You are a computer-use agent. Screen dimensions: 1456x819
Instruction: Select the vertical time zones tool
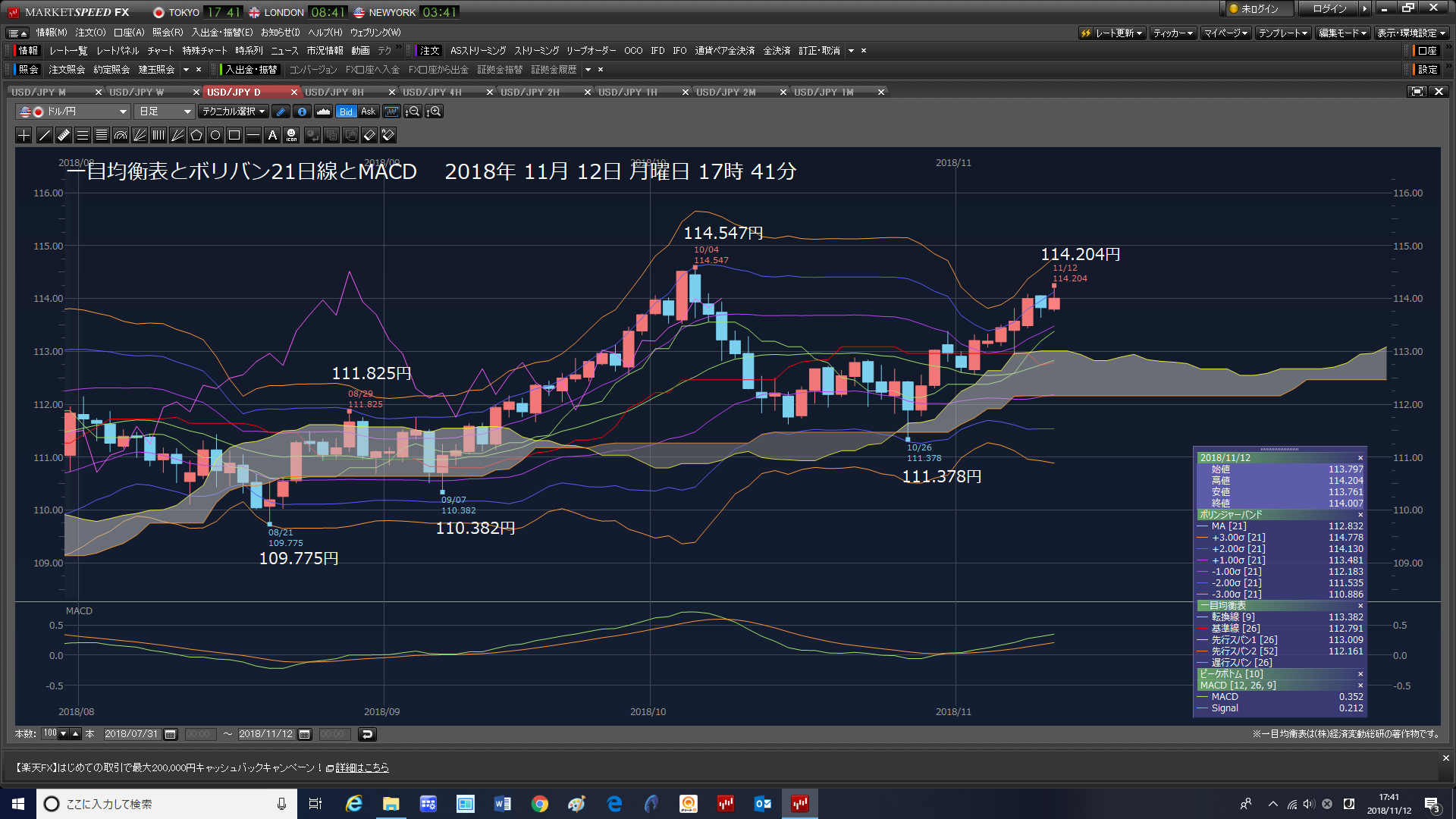(158, 135)
